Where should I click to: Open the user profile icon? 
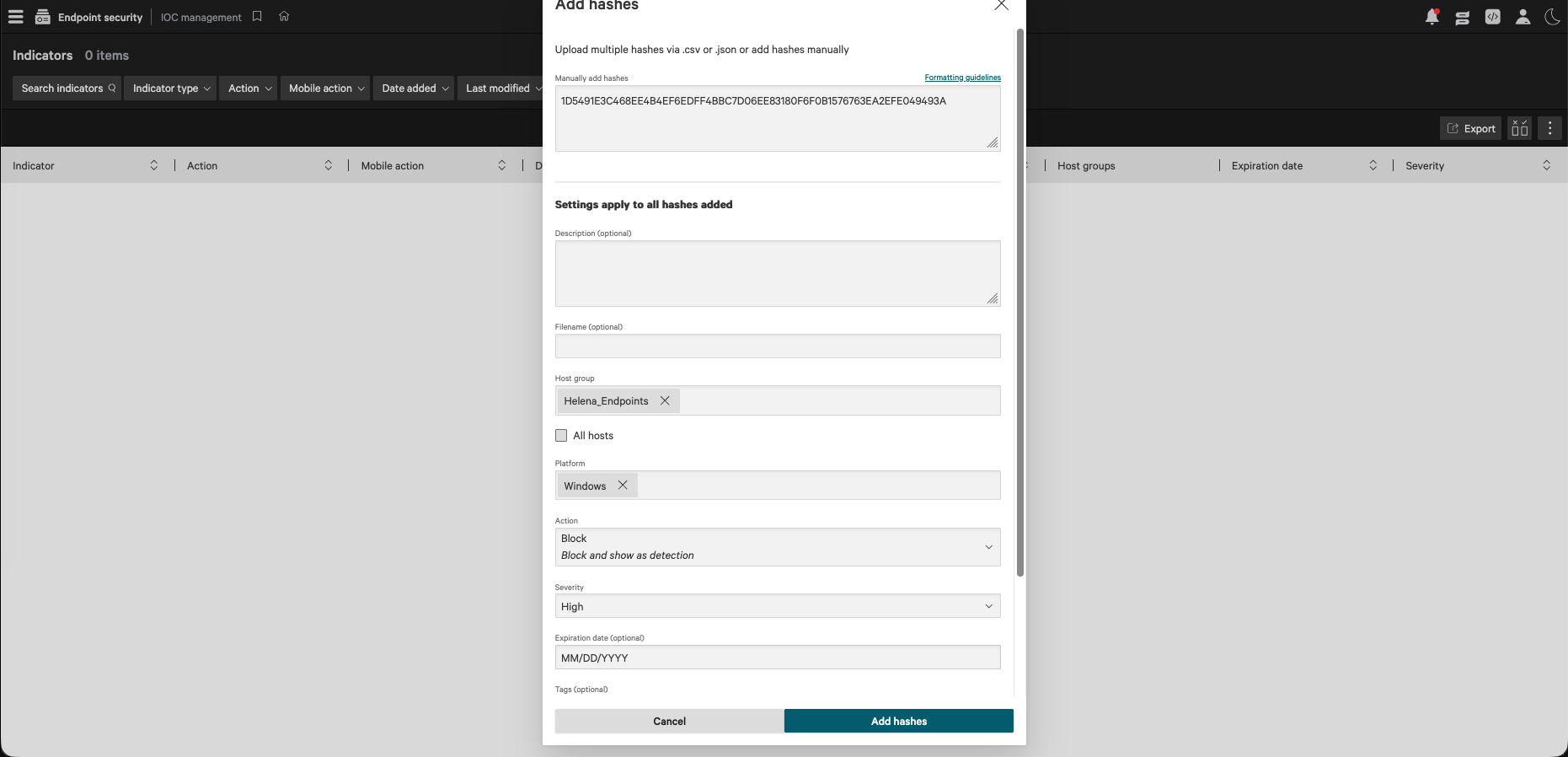pos(1523,17)
